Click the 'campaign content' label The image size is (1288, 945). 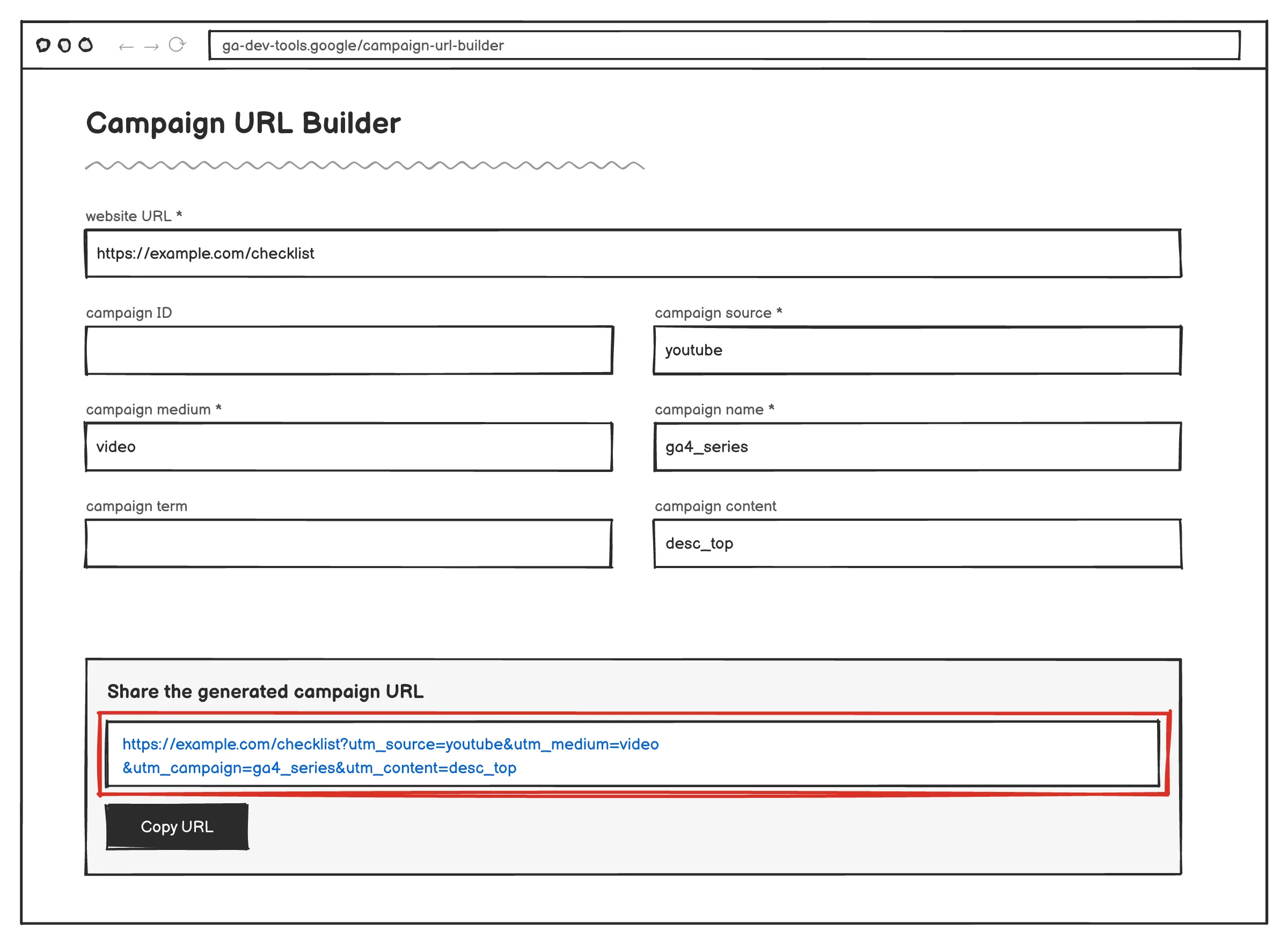(x=715, y=506)
